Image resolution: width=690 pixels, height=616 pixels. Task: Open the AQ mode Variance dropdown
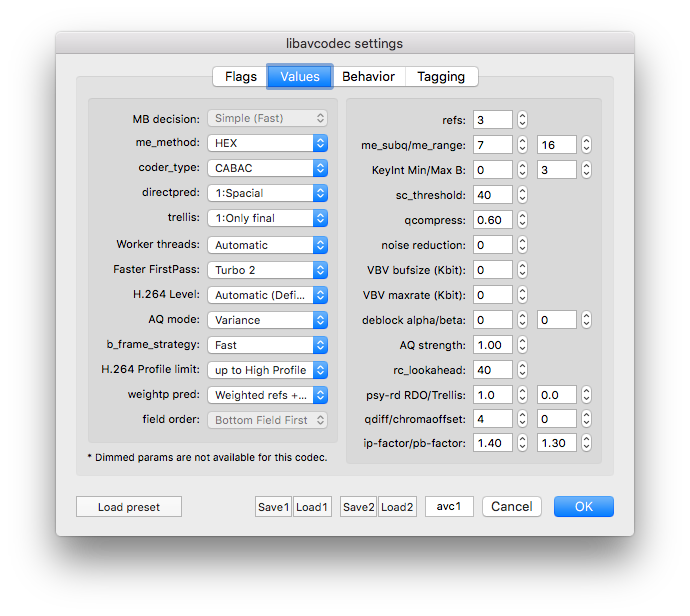268,320
